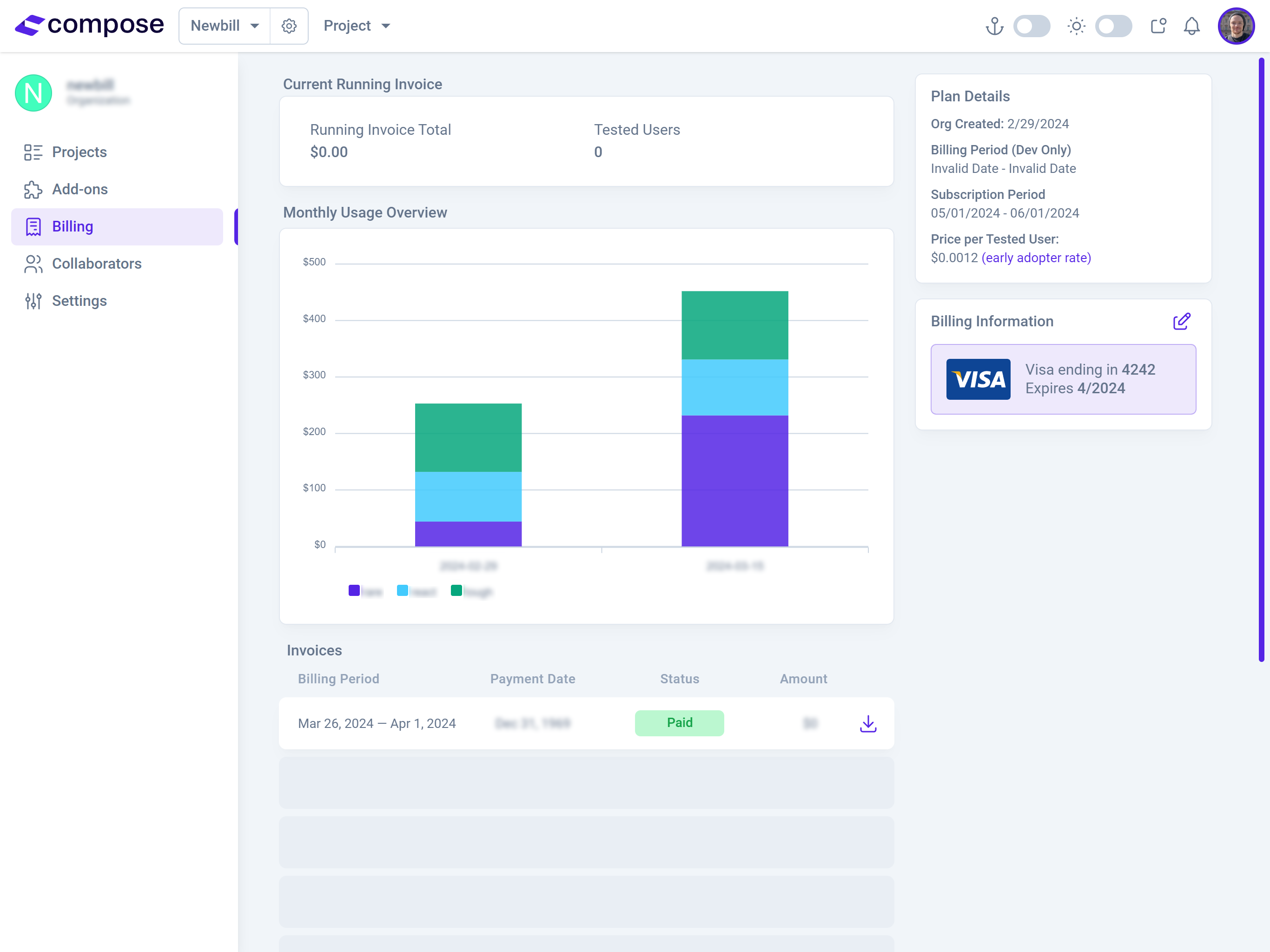This screenshot has height=952, width=1270.
Task: Open notifications via the bell icon
Action: 1191,25
